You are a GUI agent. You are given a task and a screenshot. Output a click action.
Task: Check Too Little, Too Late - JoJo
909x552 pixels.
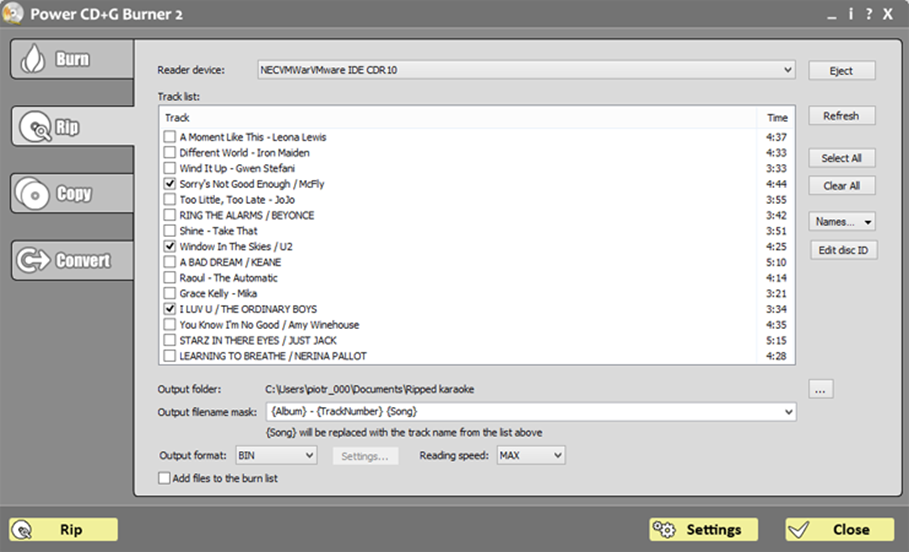pyautogui.click(x=169, y=199)
